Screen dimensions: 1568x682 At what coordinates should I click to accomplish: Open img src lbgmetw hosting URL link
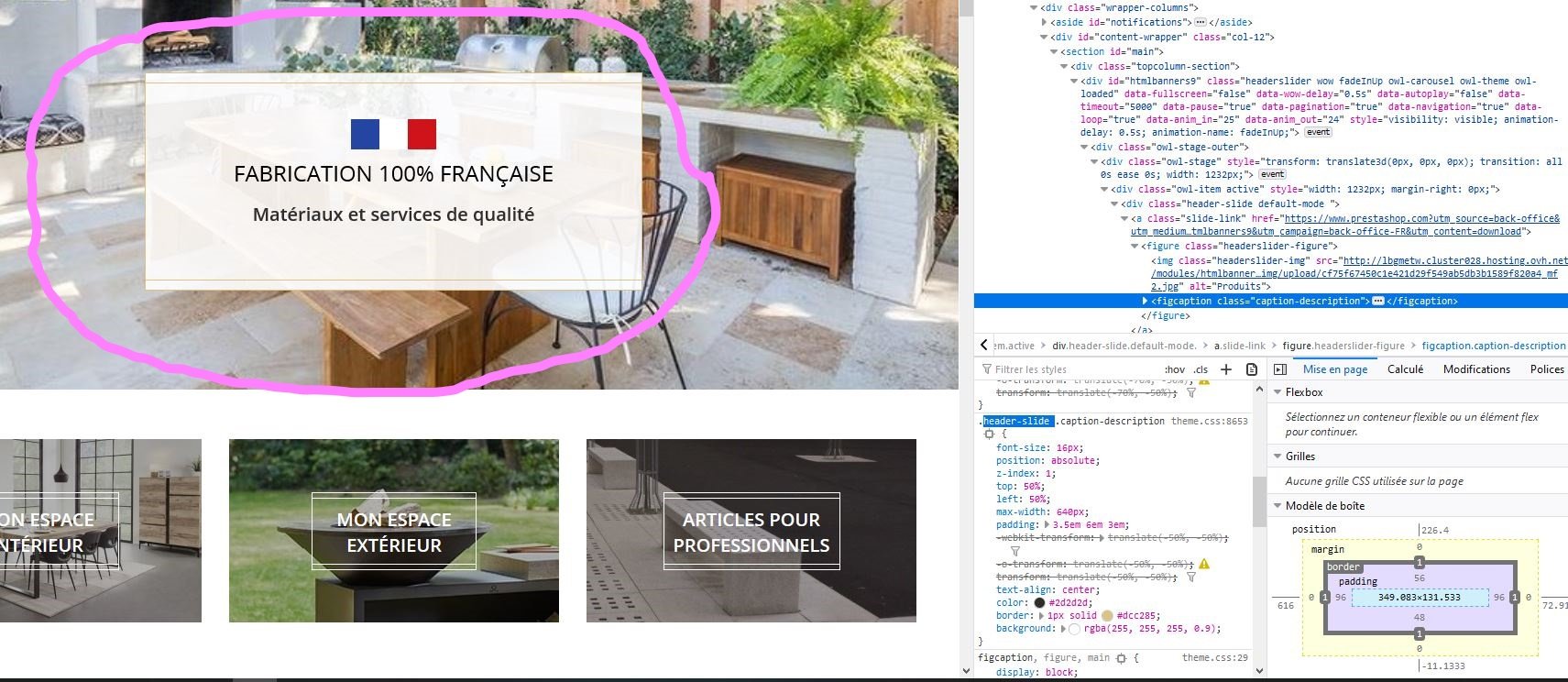click(x=1360, y=273)
